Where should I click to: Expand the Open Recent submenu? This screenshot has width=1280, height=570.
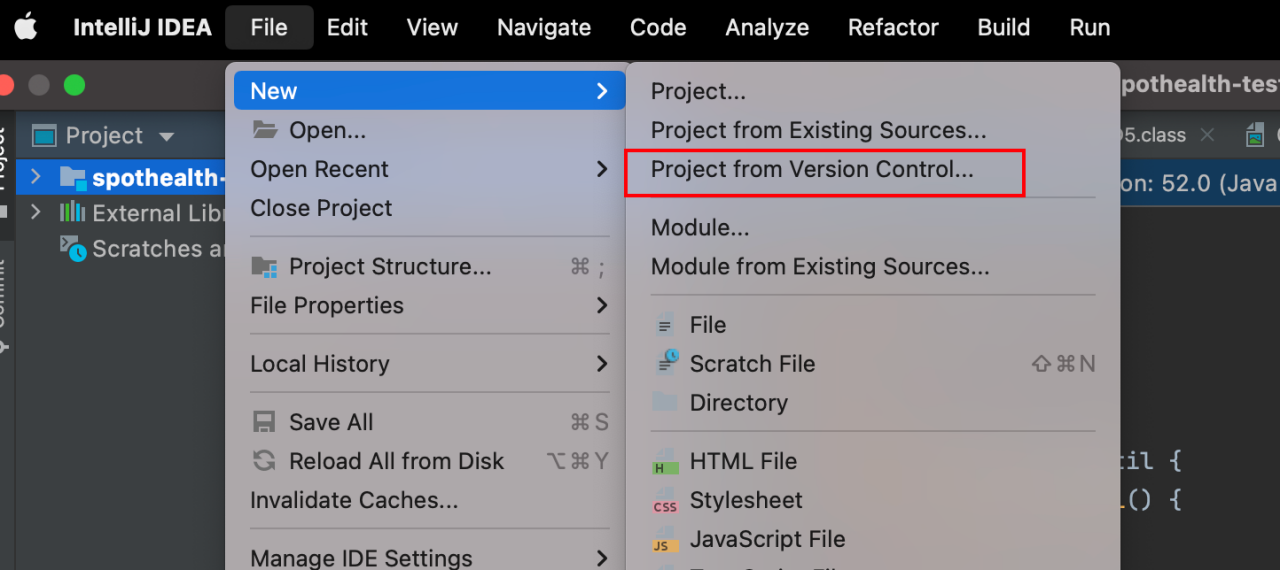pos(429,169)
